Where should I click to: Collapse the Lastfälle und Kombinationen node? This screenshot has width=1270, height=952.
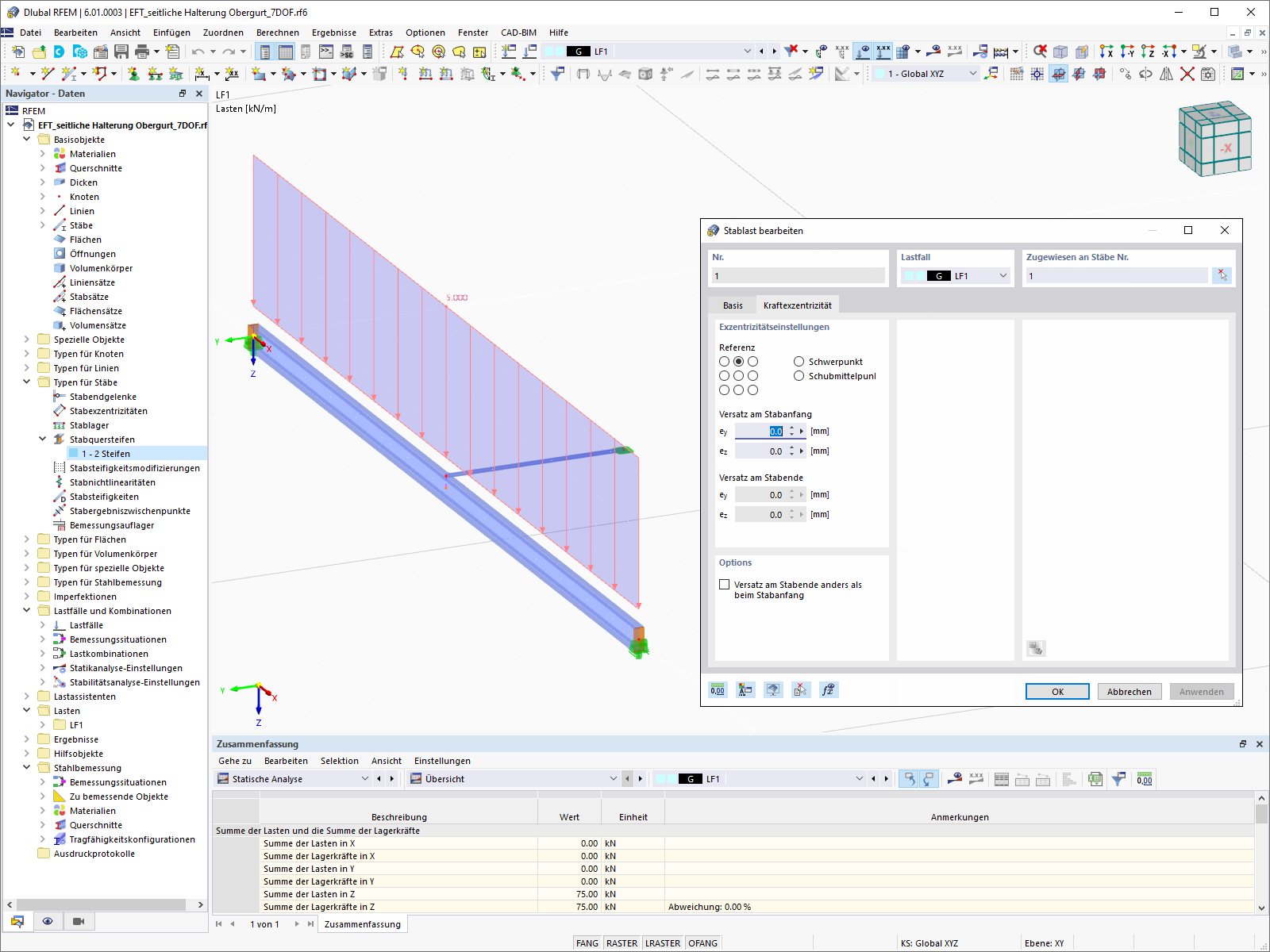click(x=26, y=611)
